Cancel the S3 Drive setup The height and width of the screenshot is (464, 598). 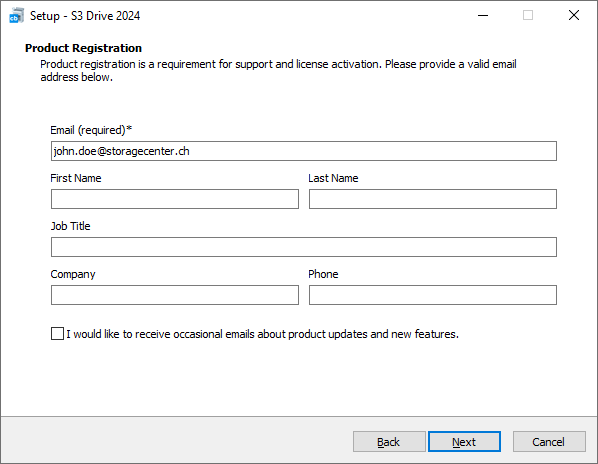click(549, 442)
